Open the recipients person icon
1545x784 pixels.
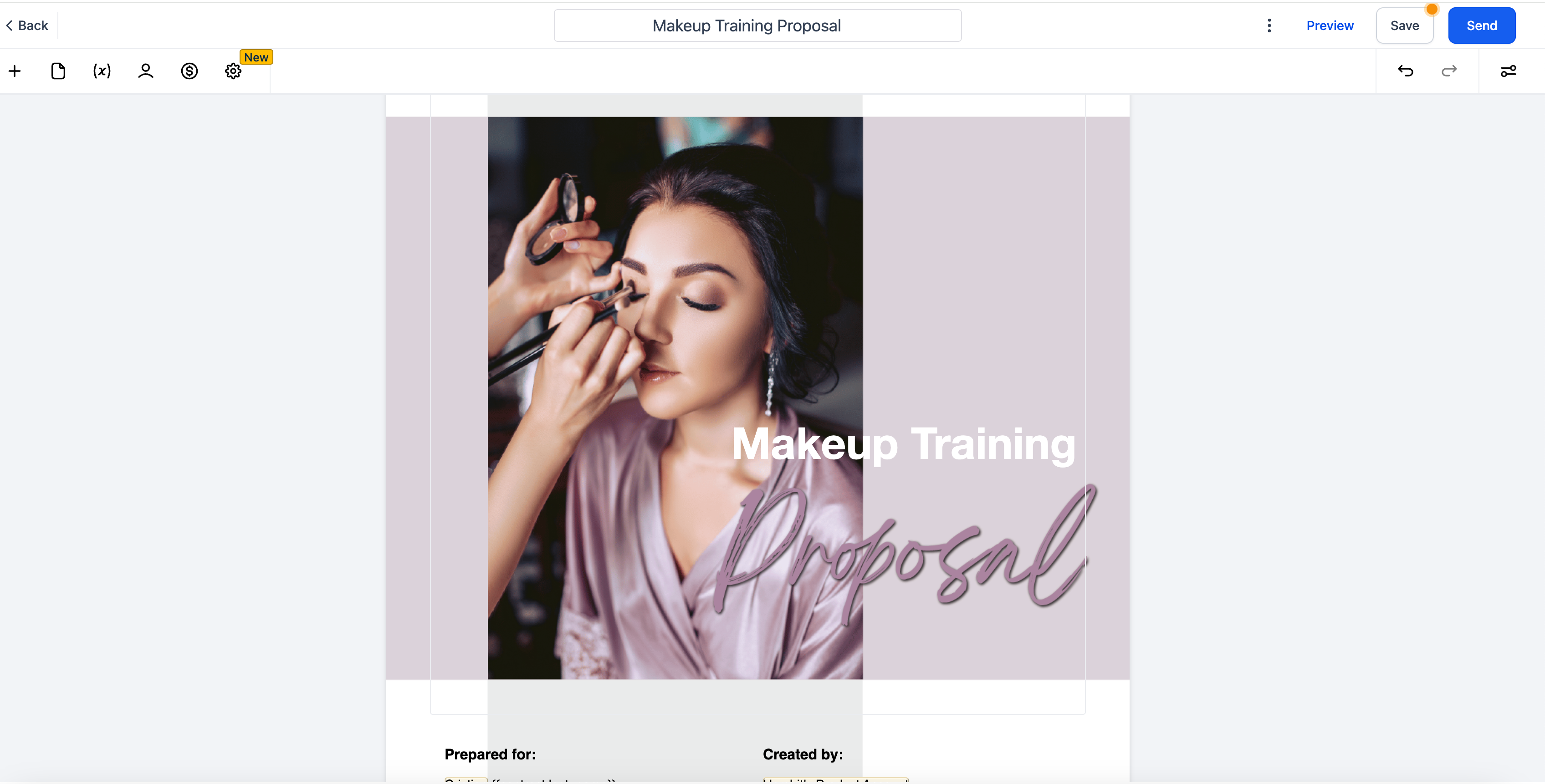(x=146, y=71)
